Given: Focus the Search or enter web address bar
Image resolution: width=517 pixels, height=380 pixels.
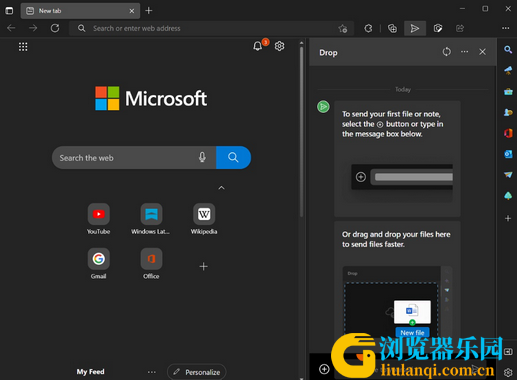Looking at the screenshot, I should (210, 28).
